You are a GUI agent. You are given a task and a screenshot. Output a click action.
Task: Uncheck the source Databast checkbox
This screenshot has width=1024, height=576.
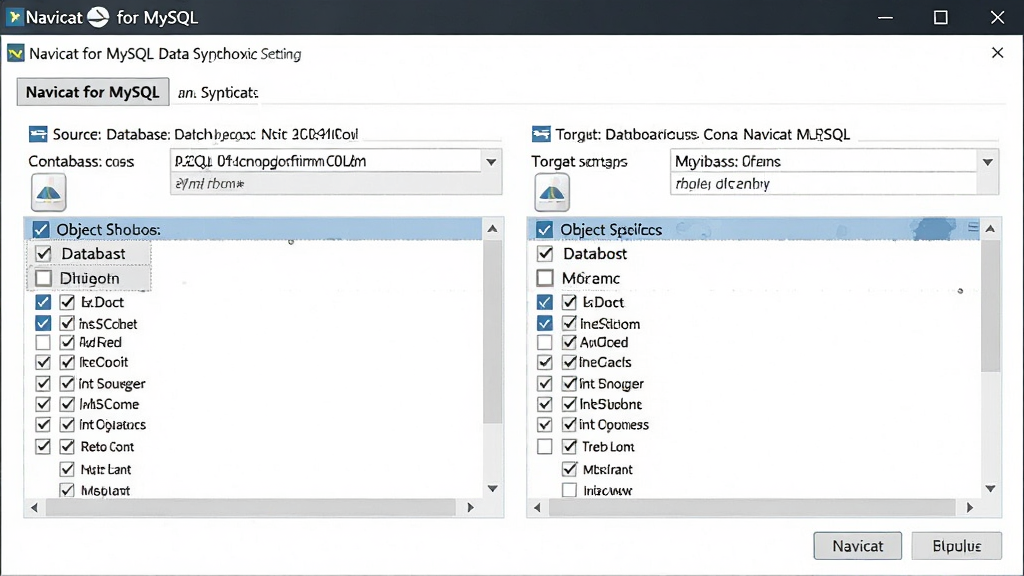click(44, 253)
